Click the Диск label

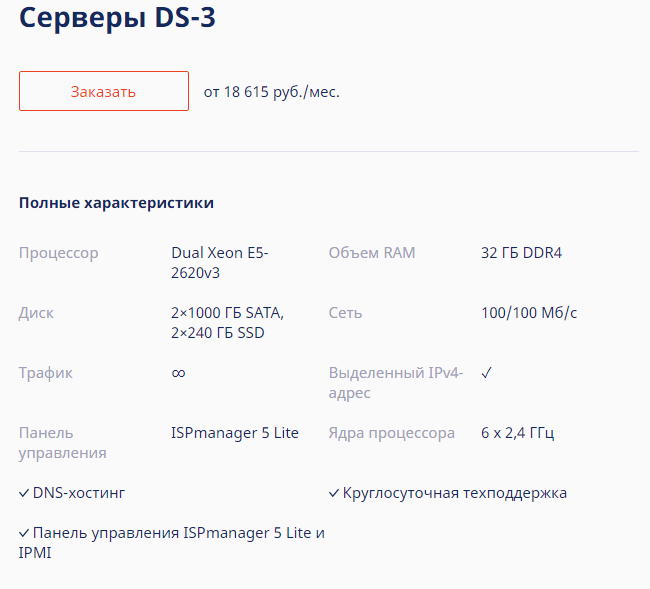pyautogui.click(x=37, y=313)
